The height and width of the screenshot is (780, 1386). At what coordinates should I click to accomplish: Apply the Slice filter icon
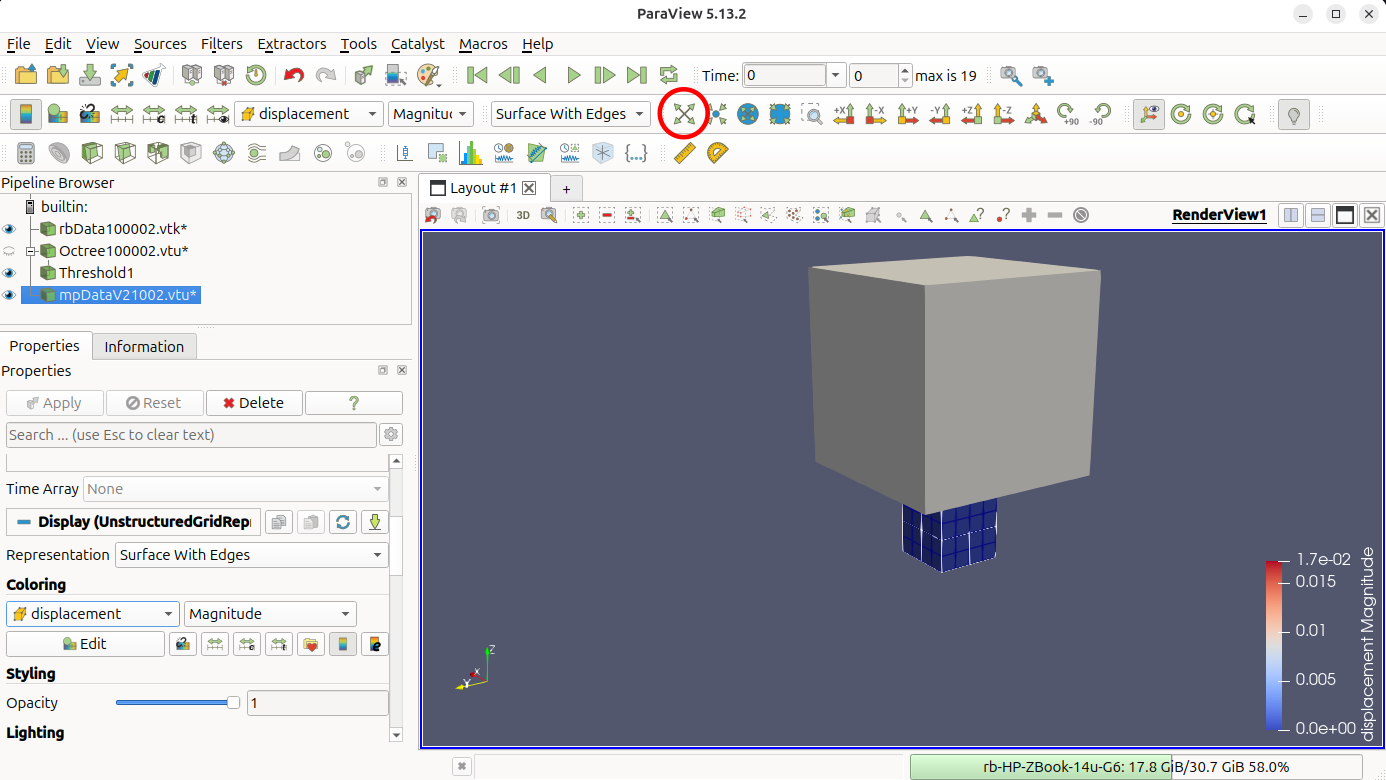tap(125, 153)
